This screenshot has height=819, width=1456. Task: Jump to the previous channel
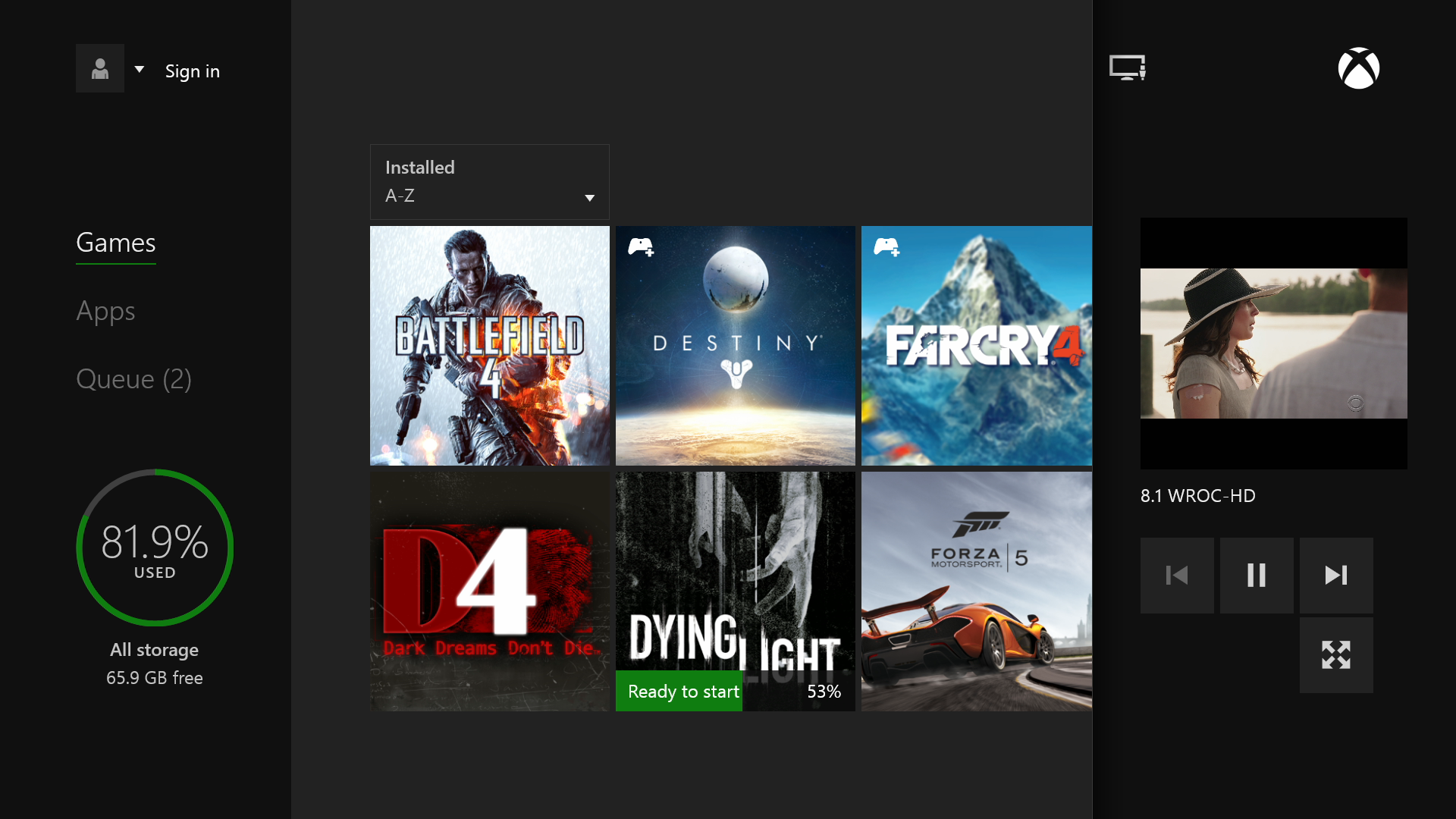[x=1177, y=575]
